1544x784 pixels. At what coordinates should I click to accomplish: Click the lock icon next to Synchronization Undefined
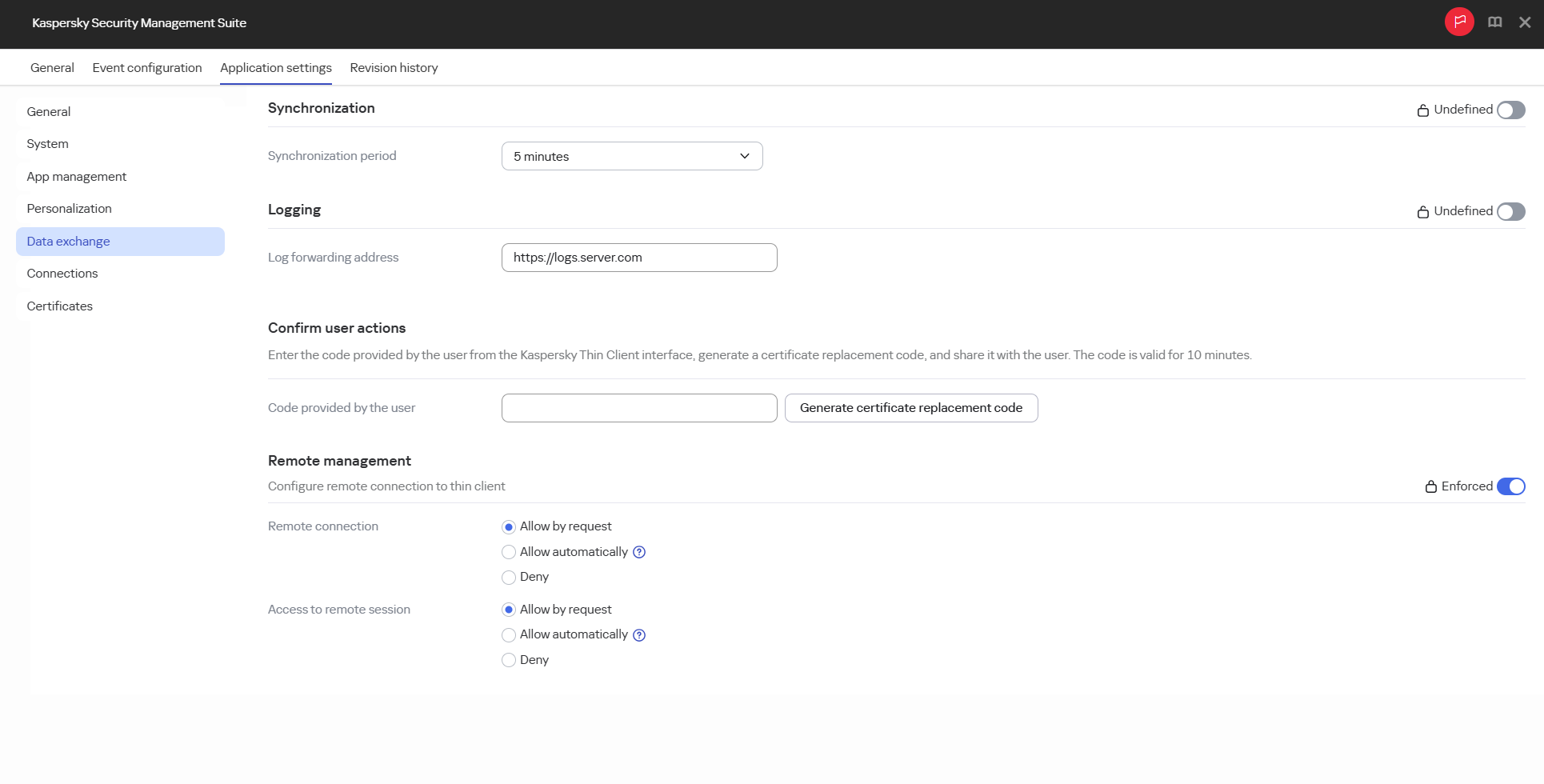1422,110
